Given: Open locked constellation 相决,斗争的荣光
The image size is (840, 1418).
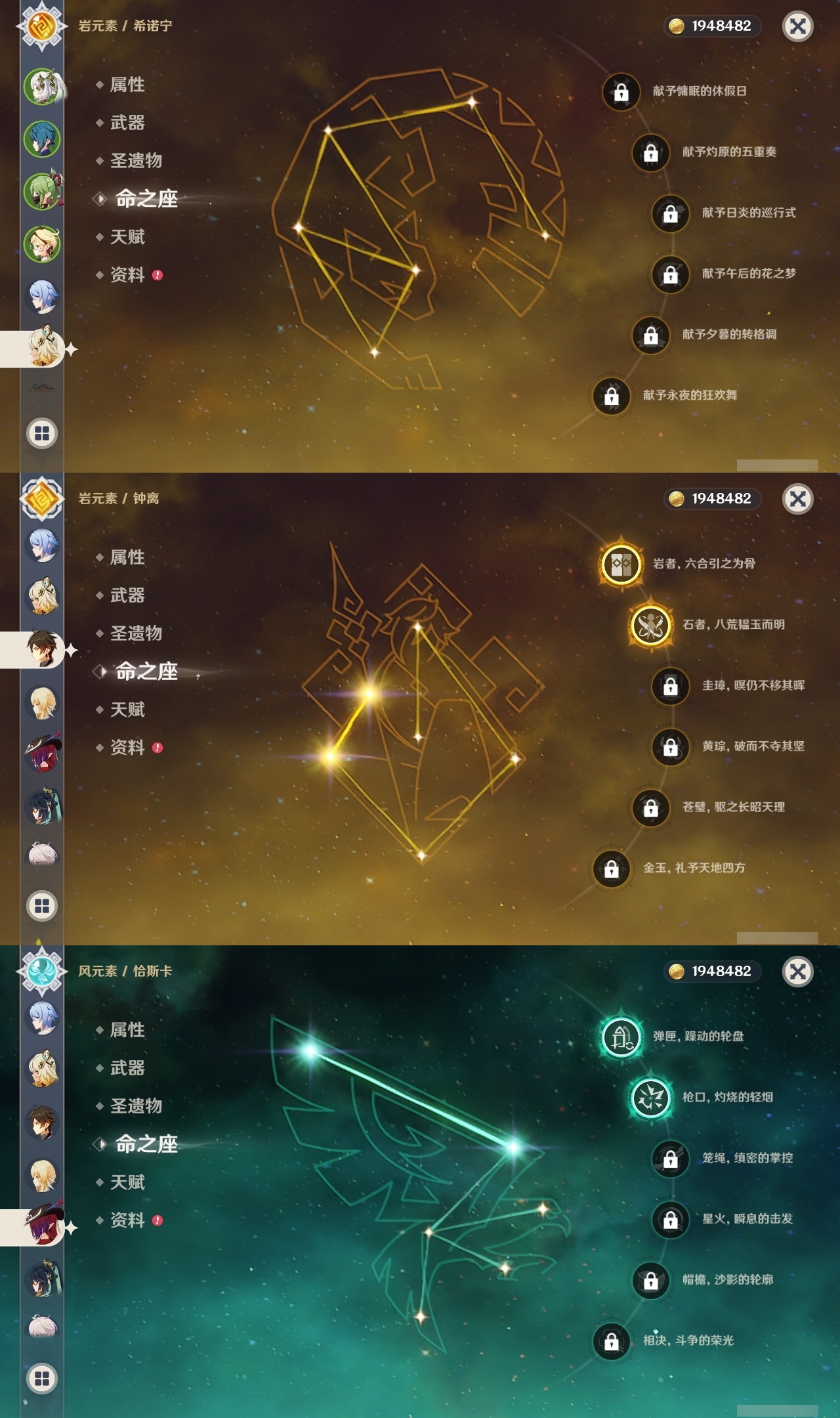Looking at the screenshot, I should (611, 1341).
